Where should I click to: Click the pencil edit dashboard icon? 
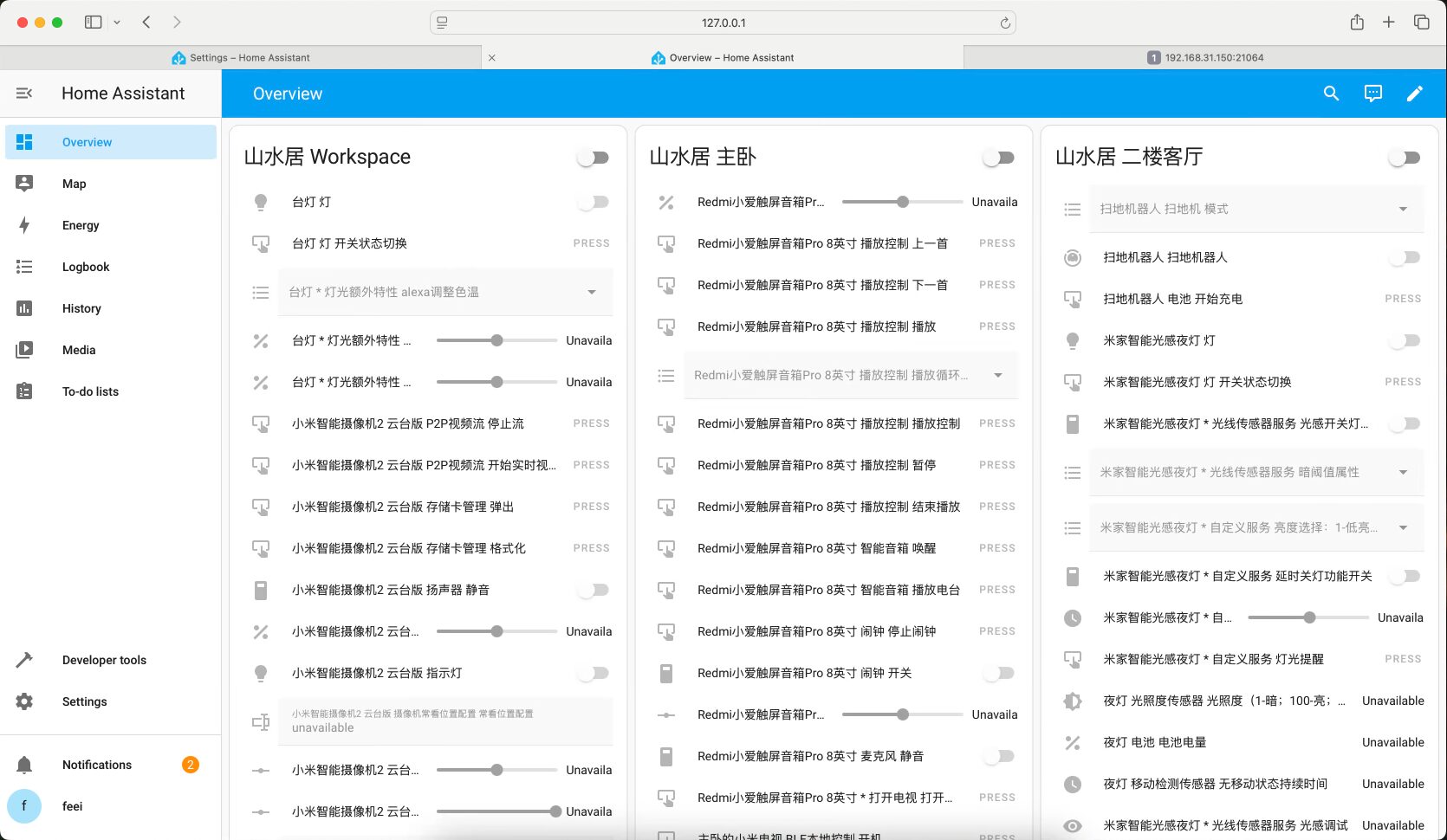pyautogui.click(x=1415, y=94)
